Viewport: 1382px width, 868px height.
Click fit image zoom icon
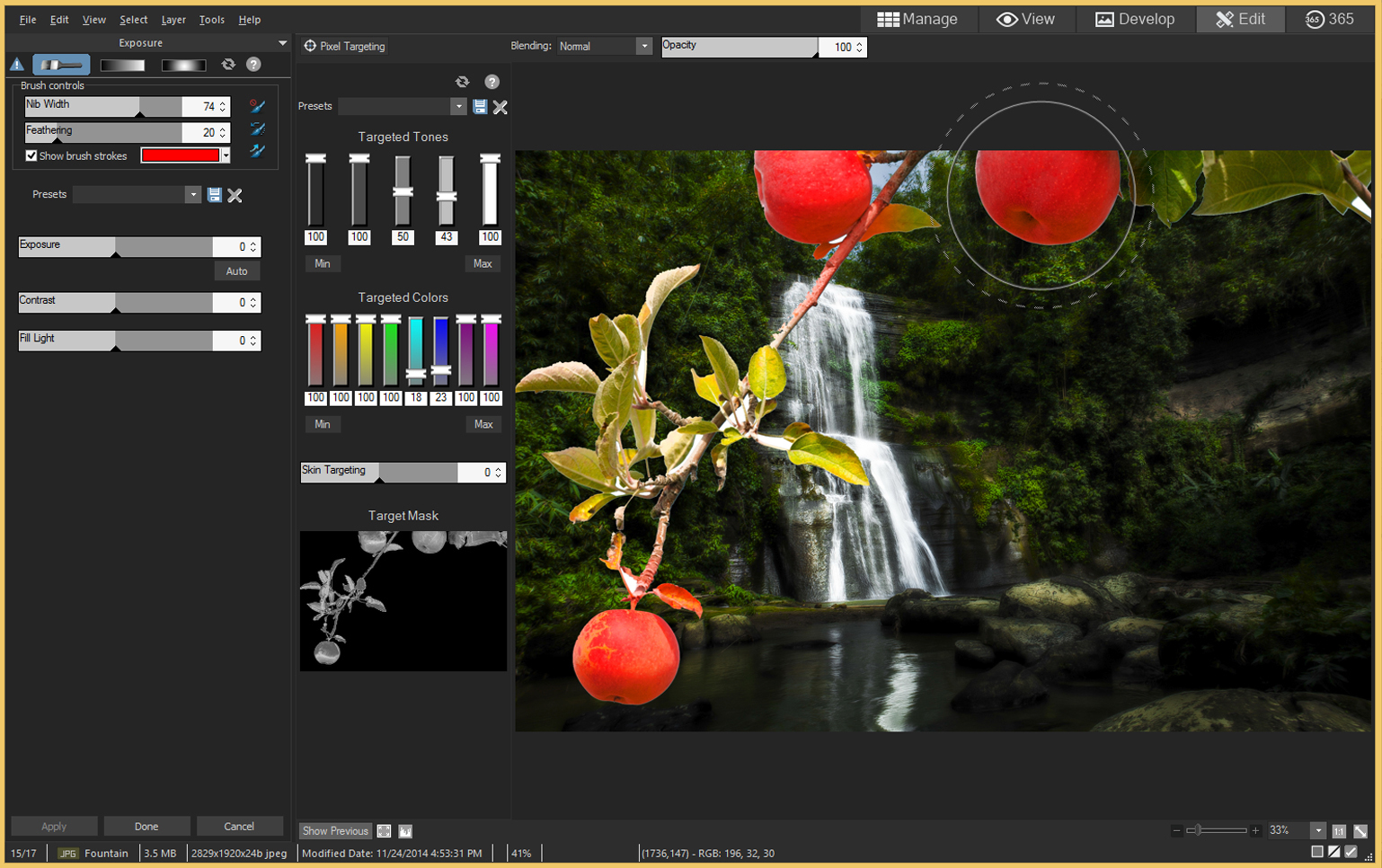click(1360, 831)
